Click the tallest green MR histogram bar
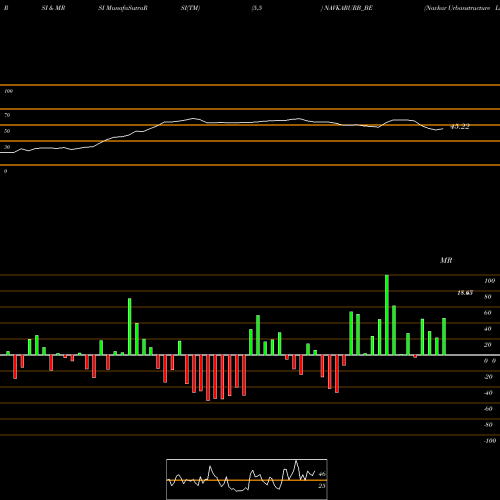The width and height of the screenshot is (500, 500). (x=387, y=315)
